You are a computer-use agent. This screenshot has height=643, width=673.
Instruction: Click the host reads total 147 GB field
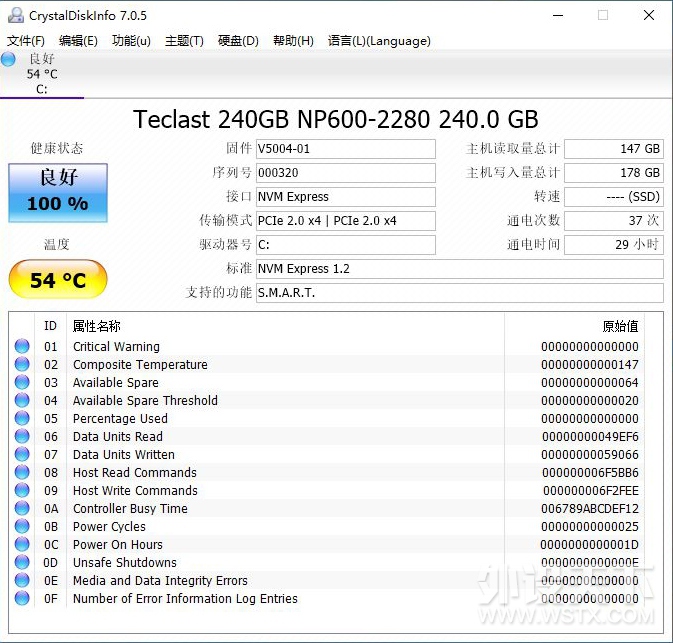tap(614, 149)
